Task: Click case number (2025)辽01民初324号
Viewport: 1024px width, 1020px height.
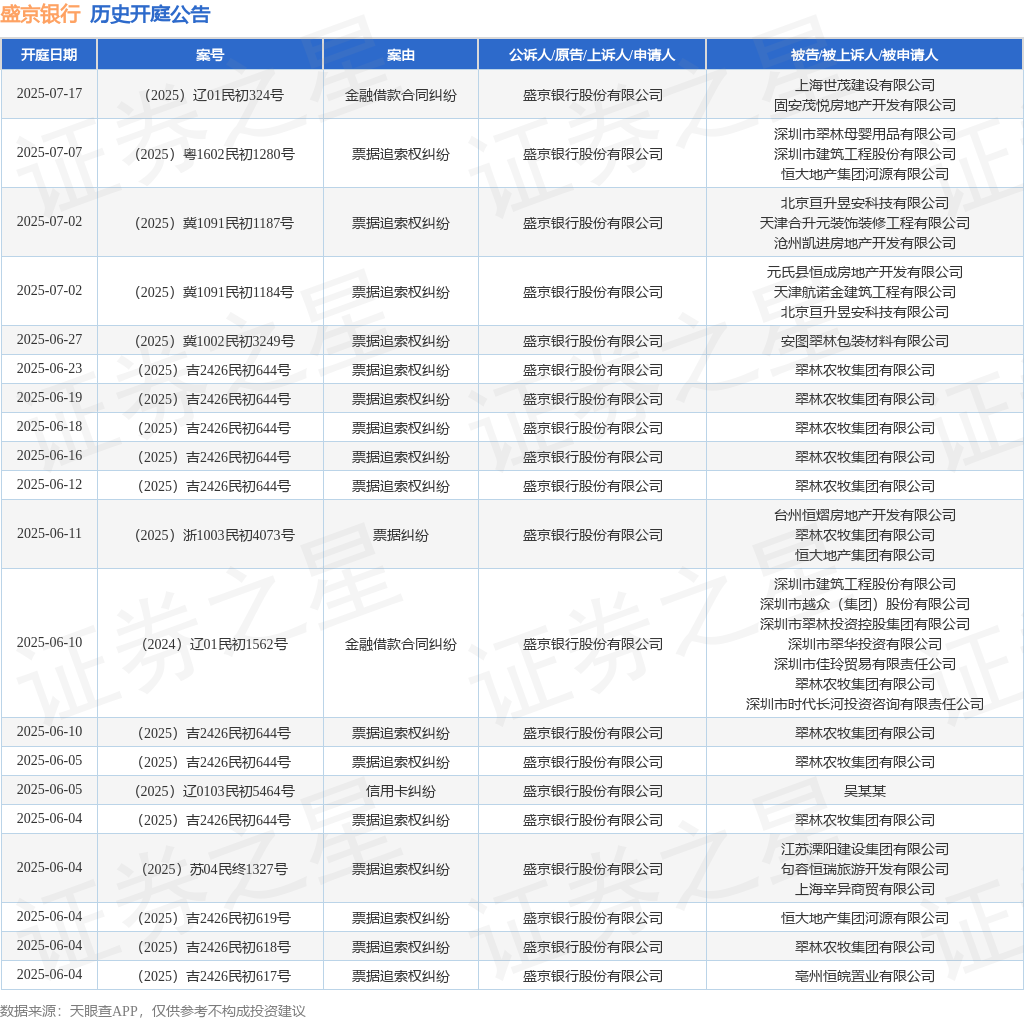Action: click(214, 95)
